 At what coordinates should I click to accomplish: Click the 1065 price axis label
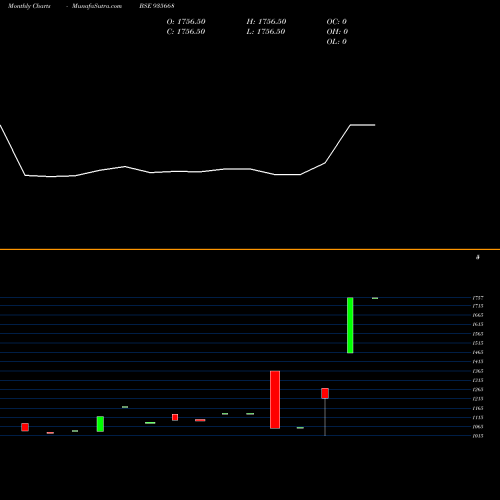click(x=478, y=427)
